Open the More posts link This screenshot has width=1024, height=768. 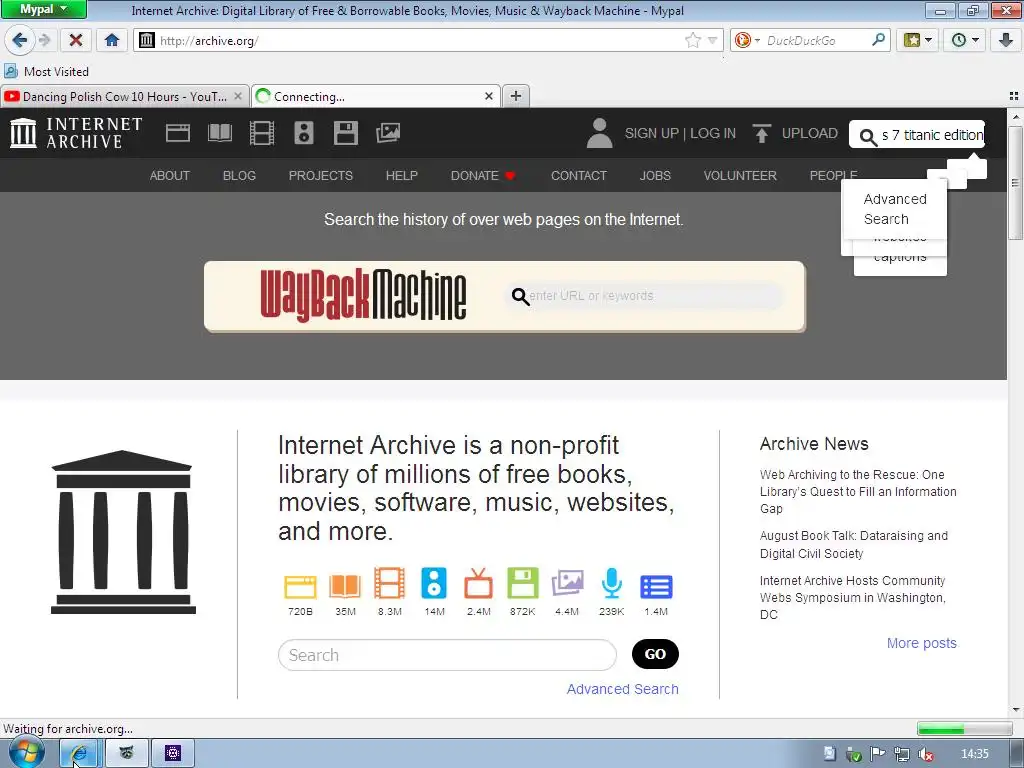pos(921,643)
